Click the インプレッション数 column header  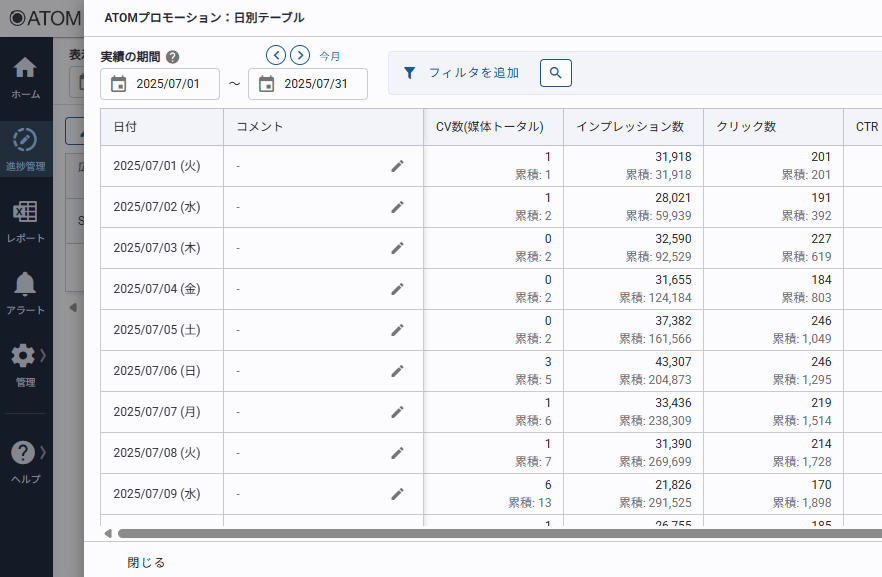[630, 127]
